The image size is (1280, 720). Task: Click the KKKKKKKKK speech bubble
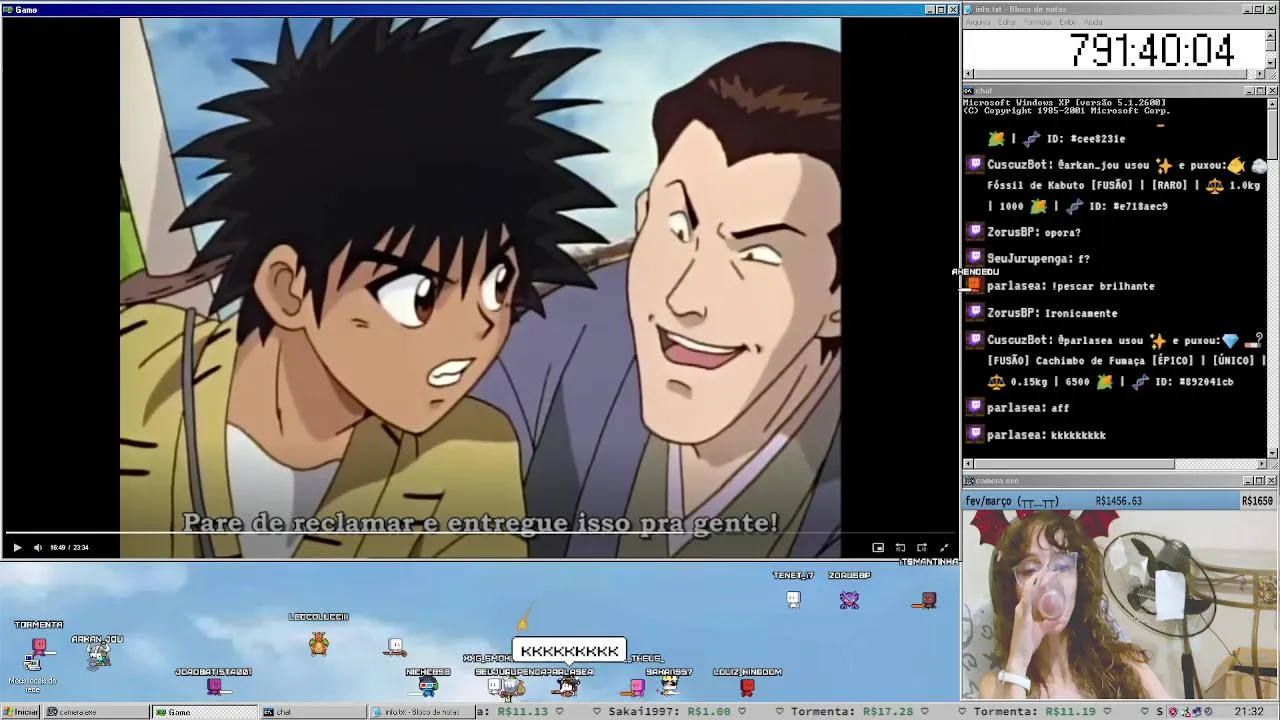[569, 651]
